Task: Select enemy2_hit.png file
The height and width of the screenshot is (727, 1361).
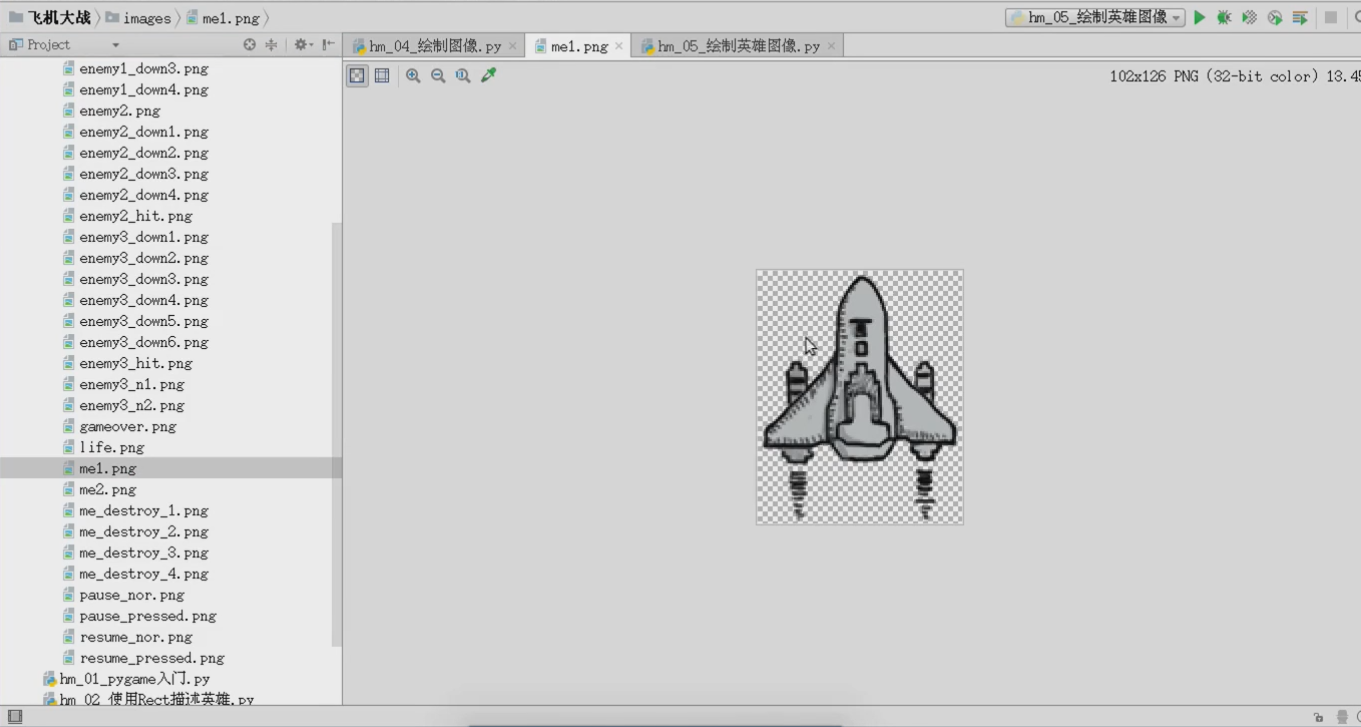Action: click(x=136, y=216)
